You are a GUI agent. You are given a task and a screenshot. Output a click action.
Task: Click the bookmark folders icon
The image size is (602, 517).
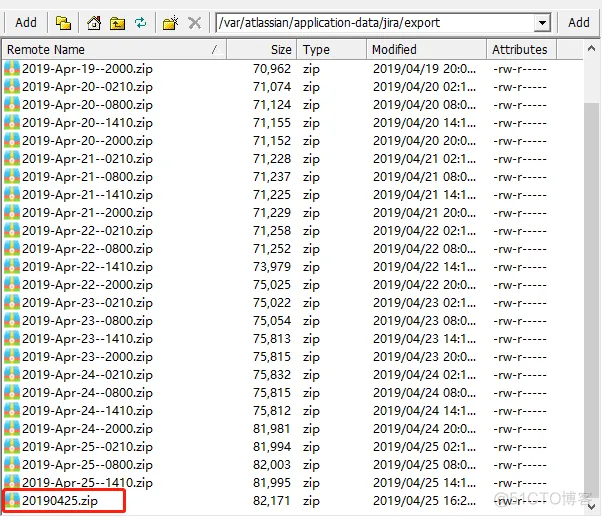pos(63,23)
